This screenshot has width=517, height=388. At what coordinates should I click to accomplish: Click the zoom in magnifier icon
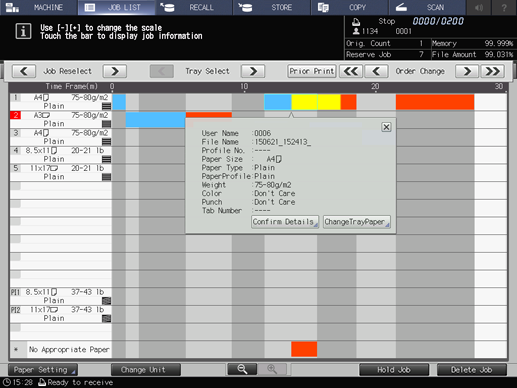272,369
